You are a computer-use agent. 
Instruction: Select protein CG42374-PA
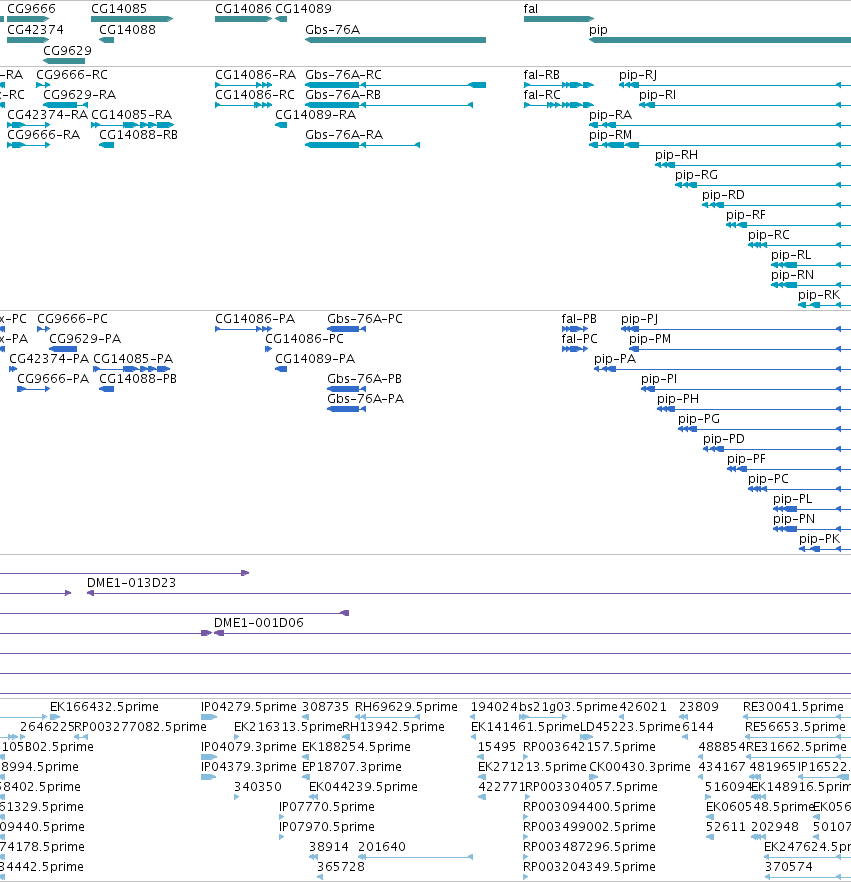click(x=49, y=359)
